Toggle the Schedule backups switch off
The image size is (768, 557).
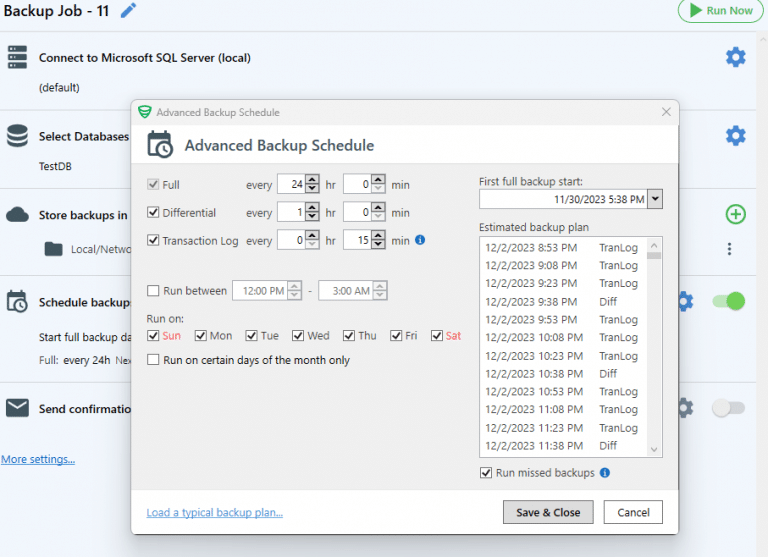(729, 301)
